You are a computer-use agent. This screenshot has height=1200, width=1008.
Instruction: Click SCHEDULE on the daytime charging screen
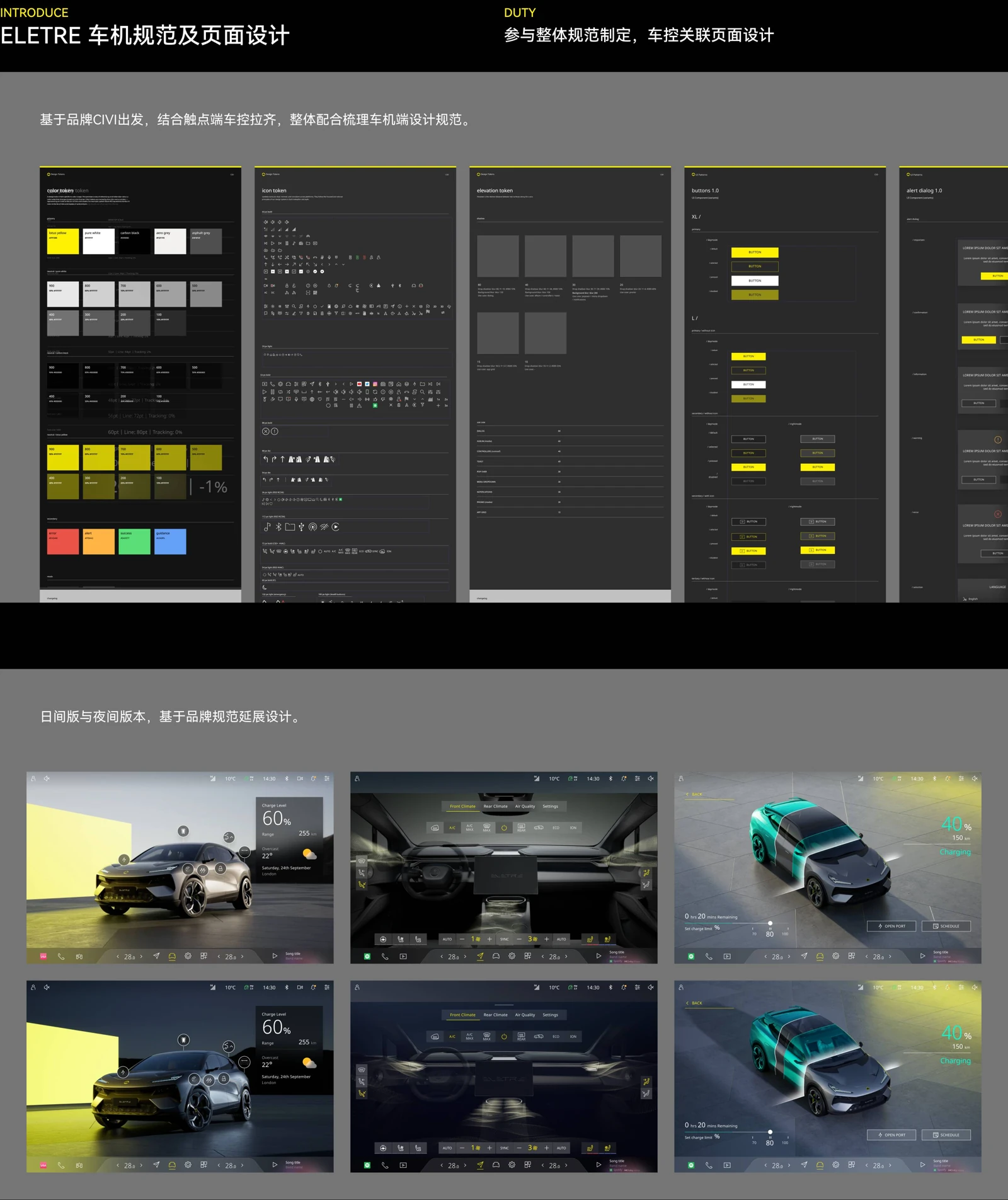pyautogui.click(x=946, y=926)
